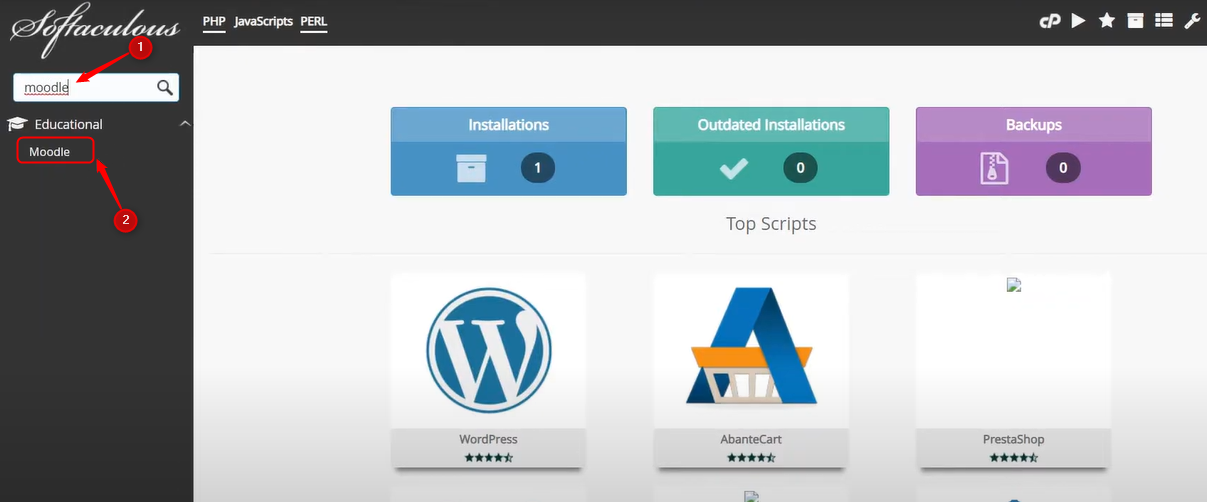Click the search field containing moodle

pyautogui.click(x=96, y=88)
